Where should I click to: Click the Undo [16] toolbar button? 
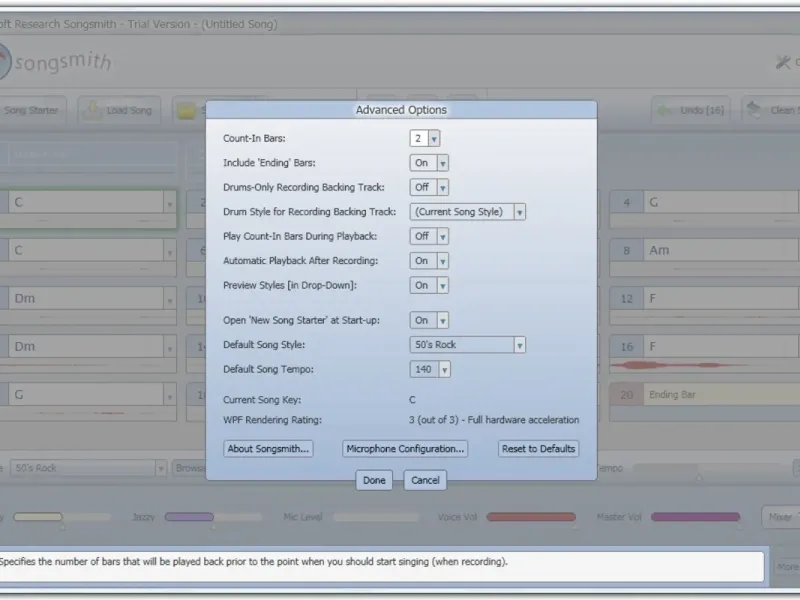[691, 110]
